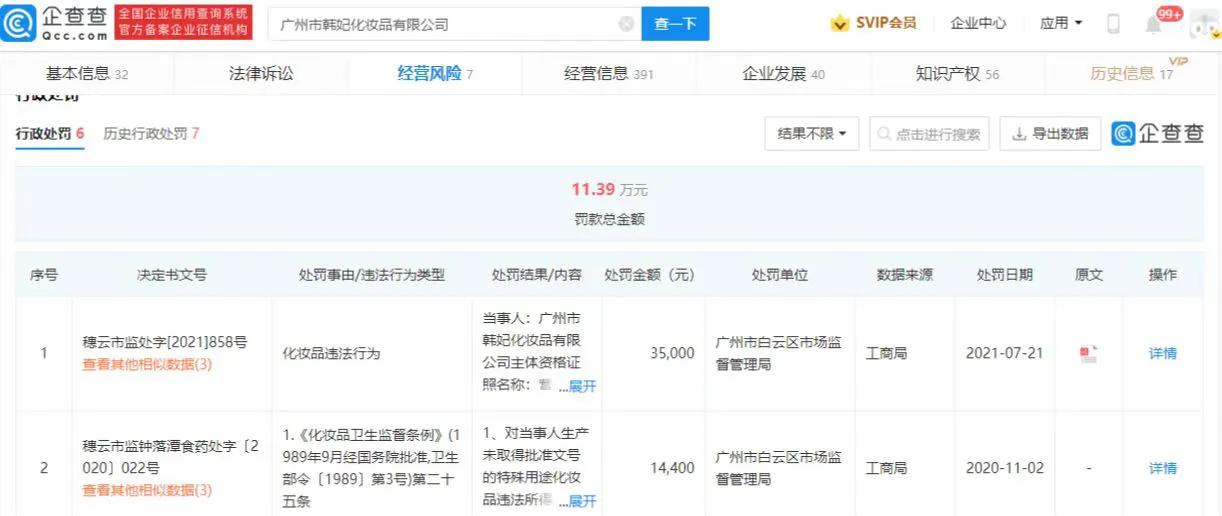The image size is (1222, 516).
Task: Switch to the 法律诉讼 tab
Action: (261, 74)
